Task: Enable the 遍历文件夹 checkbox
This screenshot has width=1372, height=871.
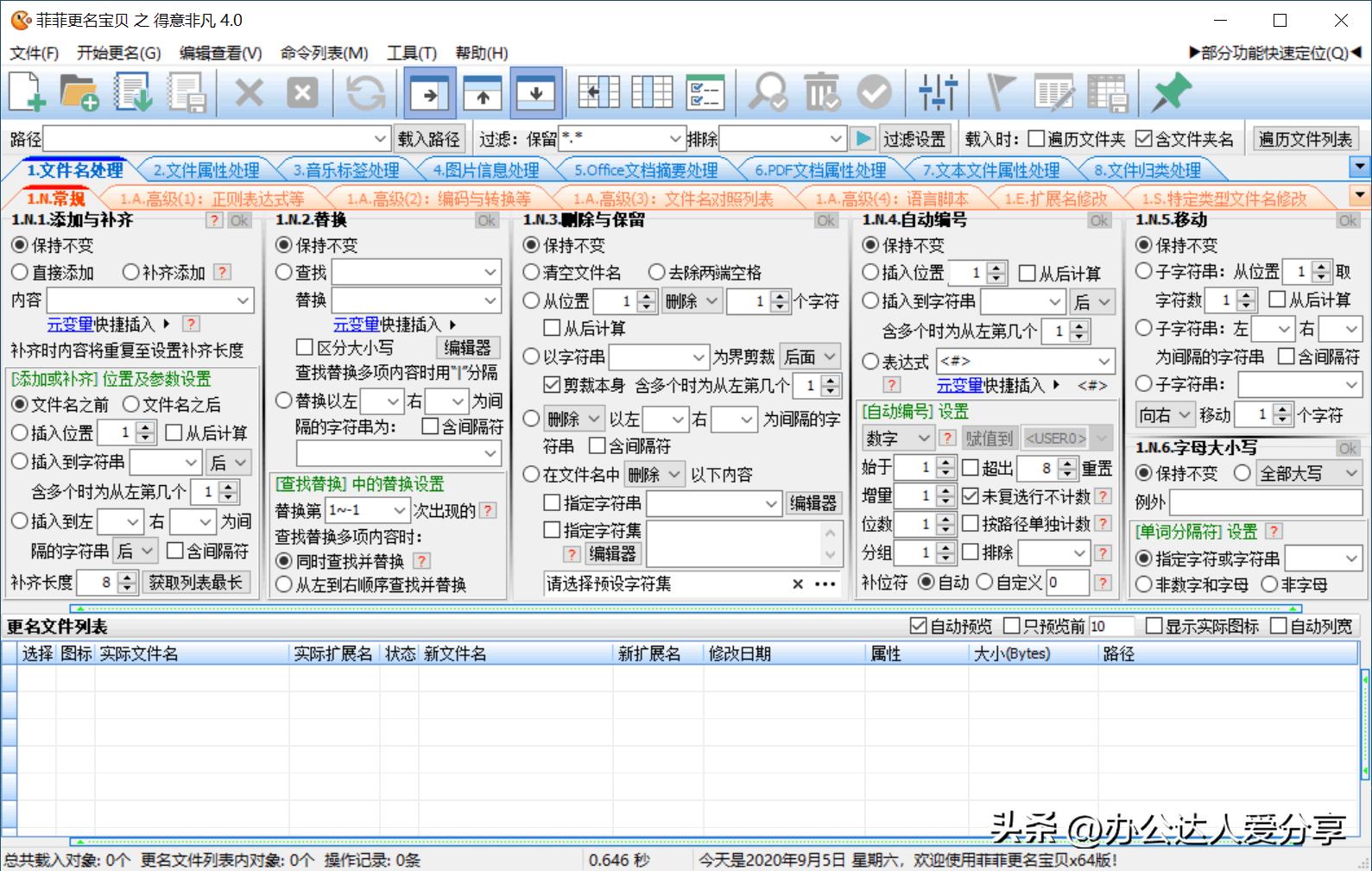Action: click(1036, 139)
